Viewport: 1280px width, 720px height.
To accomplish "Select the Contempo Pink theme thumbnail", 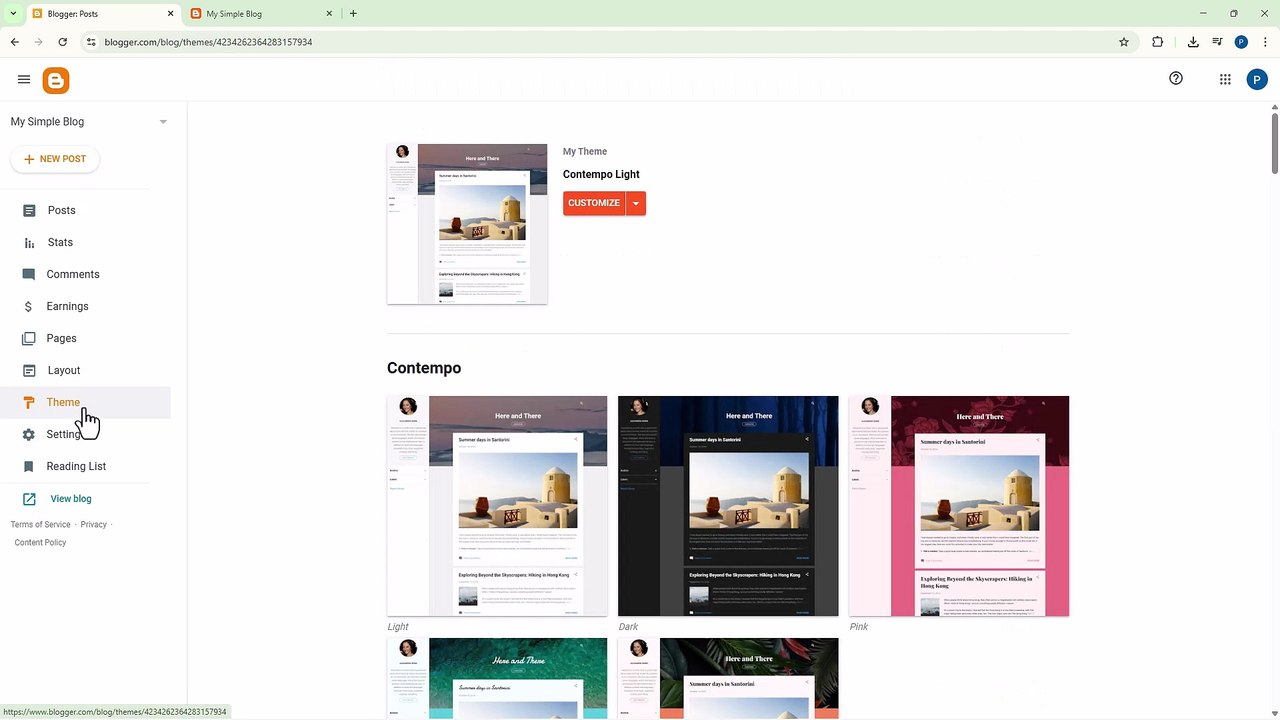I will pyautogui.click(x=959, y=506).
